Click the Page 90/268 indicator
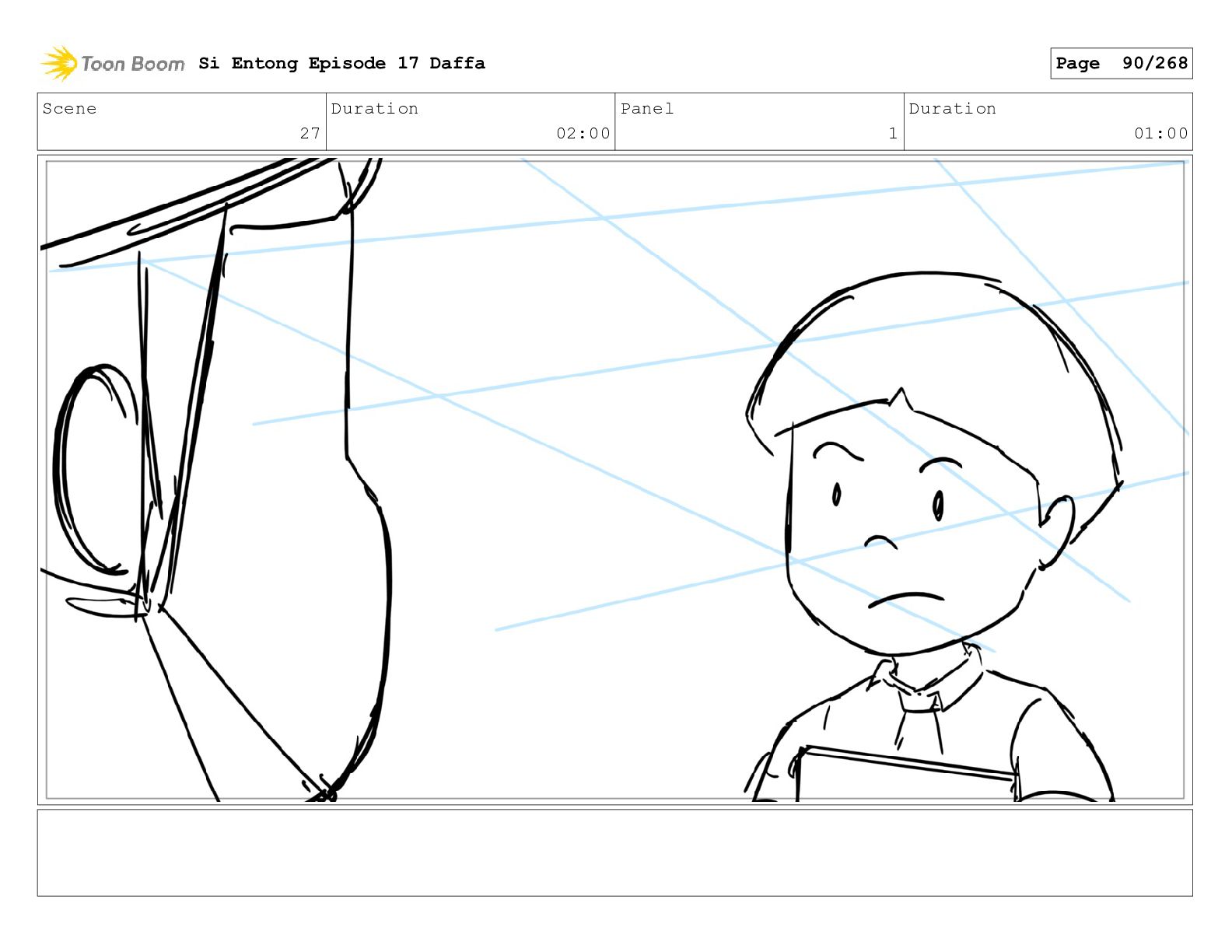The height and width of the screenshot is (952, 1232). (1121, 63)
